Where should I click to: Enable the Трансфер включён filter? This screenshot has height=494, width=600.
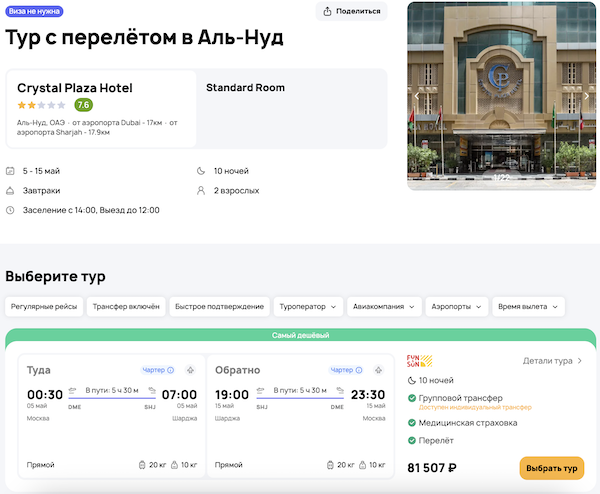(125, 306)
